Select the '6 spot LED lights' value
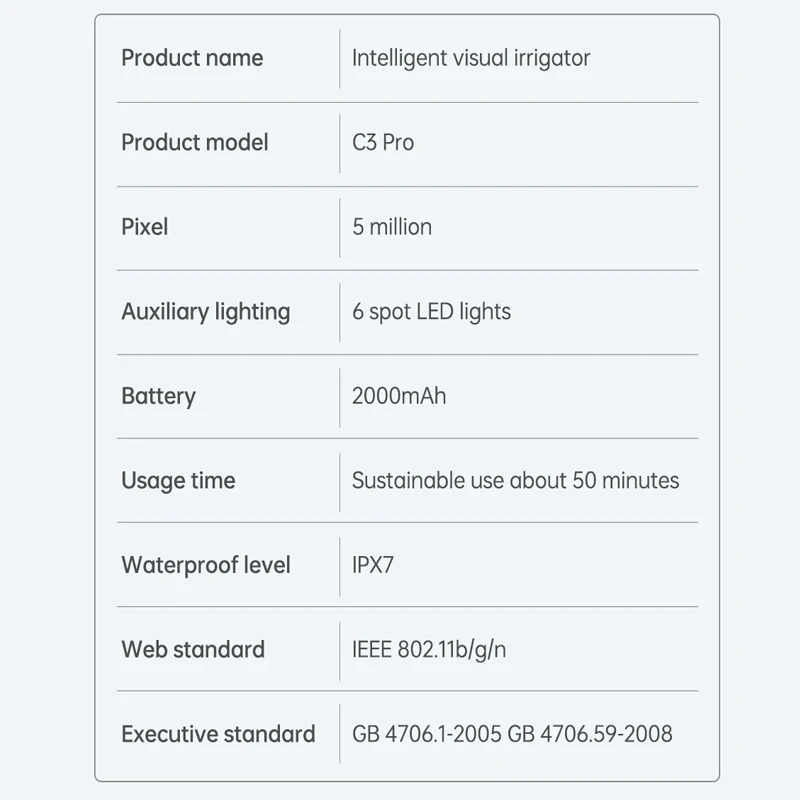The image size is (800, 800). (431, 312)
